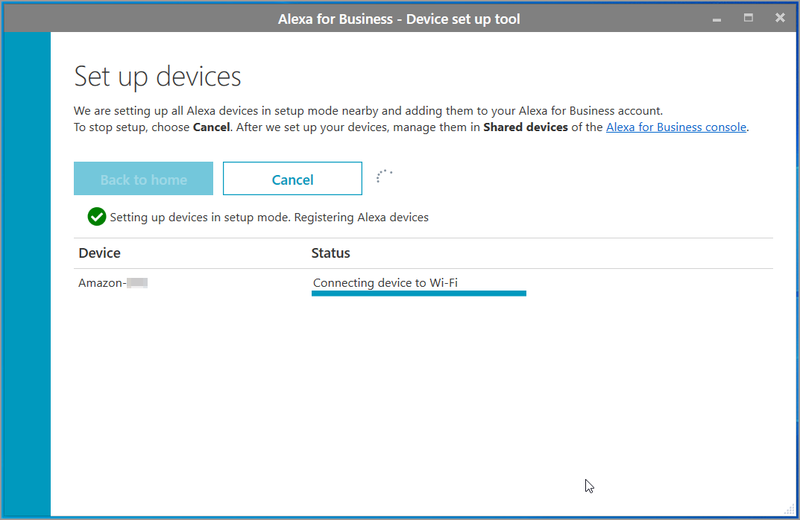800x520 pixels.
Task: Click the resize grip at window corner
Action: tap(790, 509)
